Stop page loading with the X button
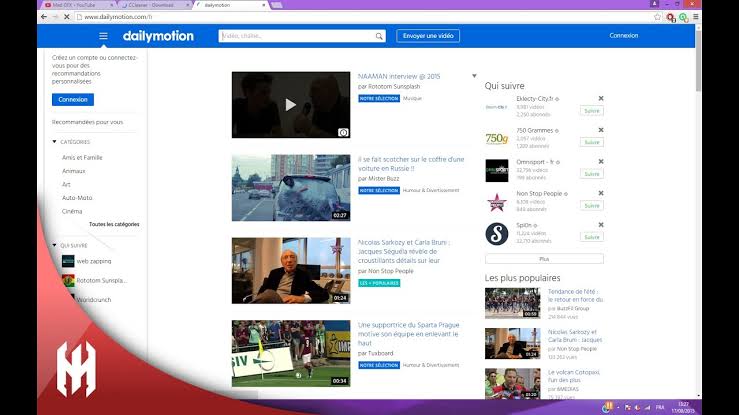 pos(66,16)
